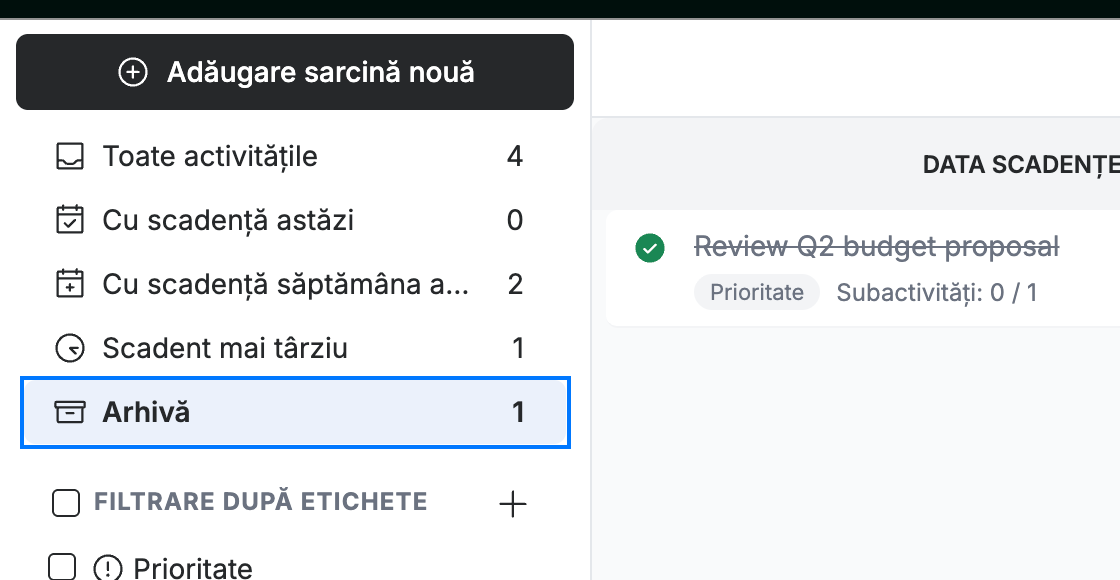Screen dimensions: 1120x580
Task: Click the inbox icon beside Toate activitățile
Action: 70,156
